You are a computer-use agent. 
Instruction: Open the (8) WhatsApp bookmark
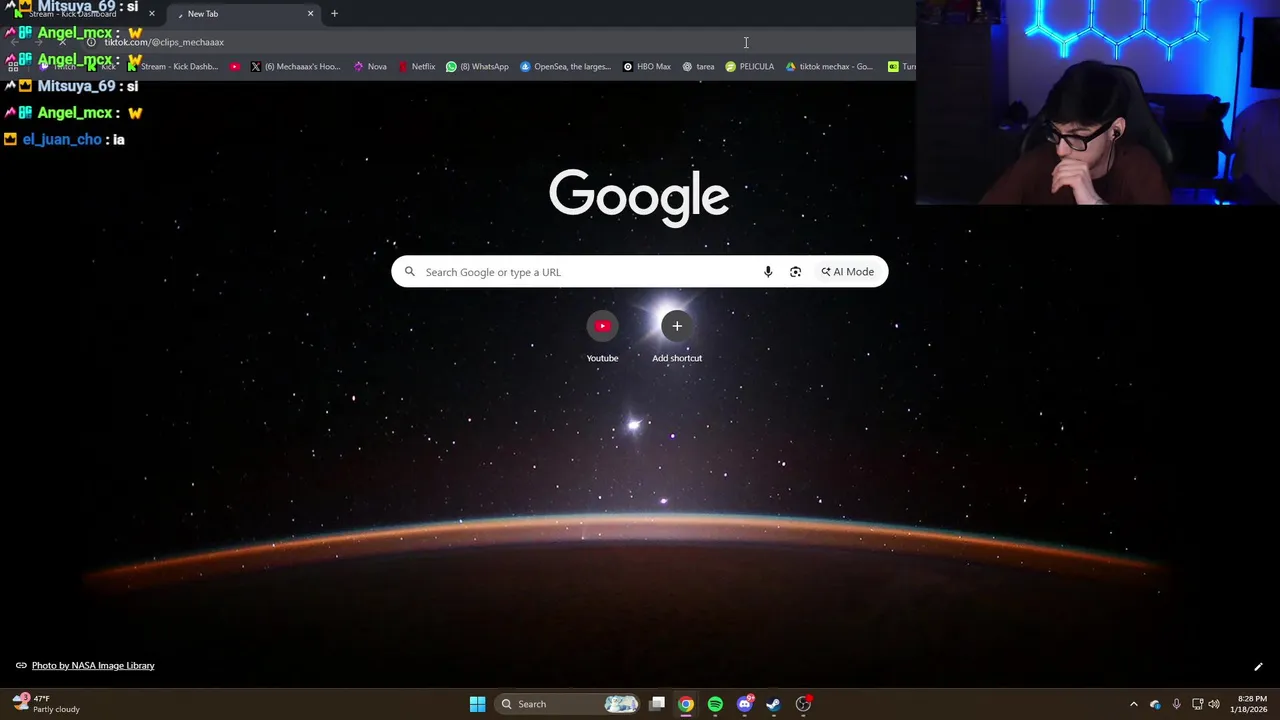pyautogui.click(x=477, y=67)
